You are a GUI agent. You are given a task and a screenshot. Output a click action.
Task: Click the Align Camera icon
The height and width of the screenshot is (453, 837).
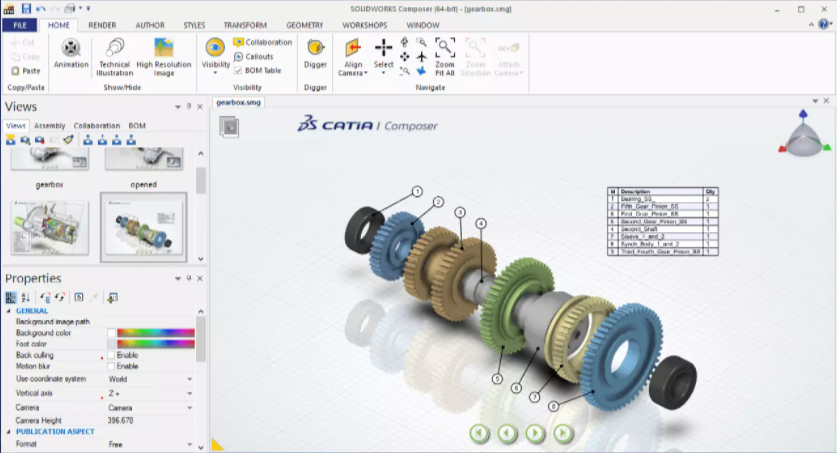pyautogui.click(x=353, y=49)
